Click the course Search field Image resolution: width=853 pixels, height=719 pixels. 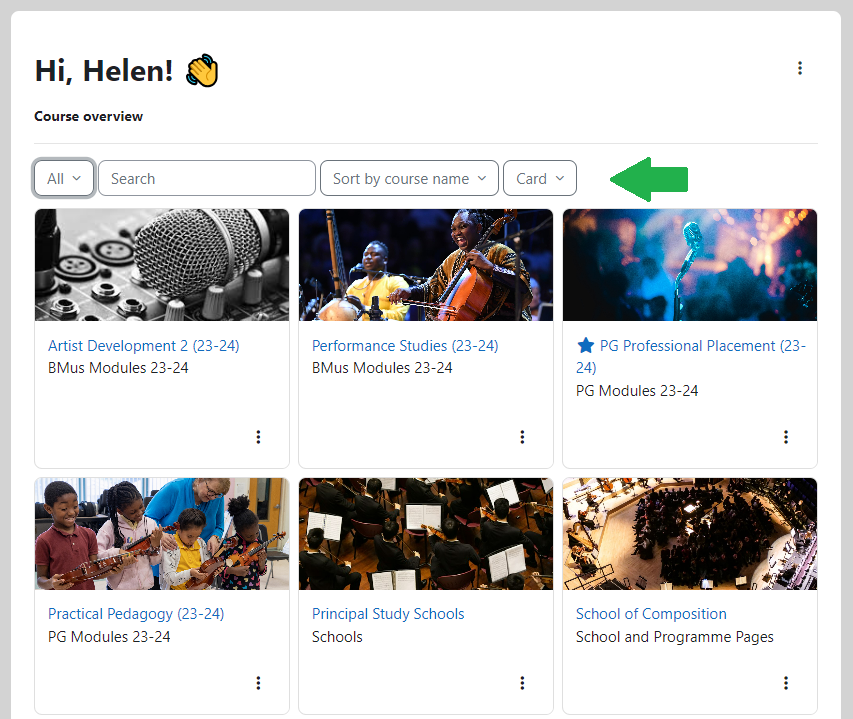click(207, 179)
